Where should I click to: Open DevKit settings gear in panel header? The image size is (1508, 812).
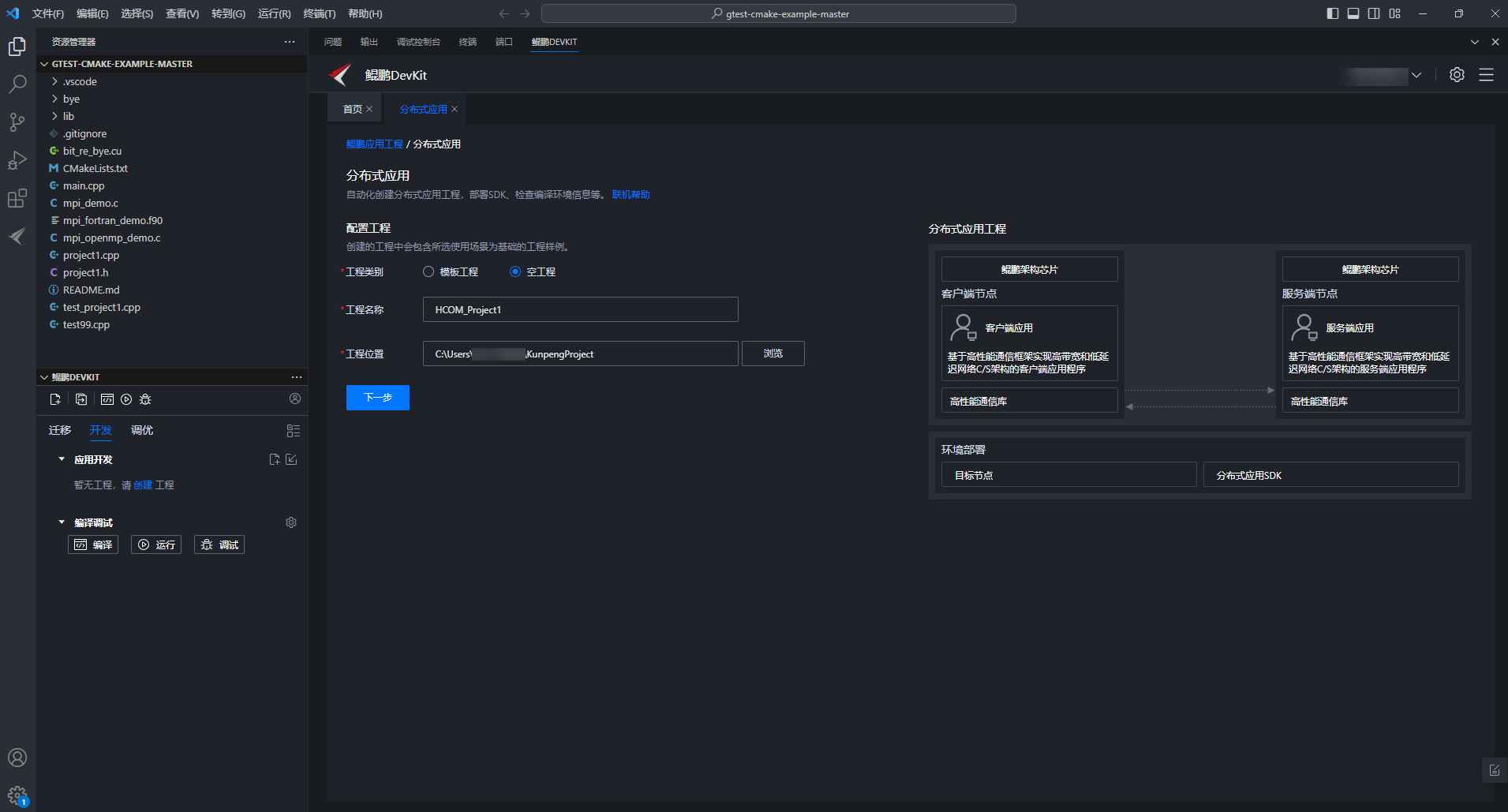[1457, 74]
